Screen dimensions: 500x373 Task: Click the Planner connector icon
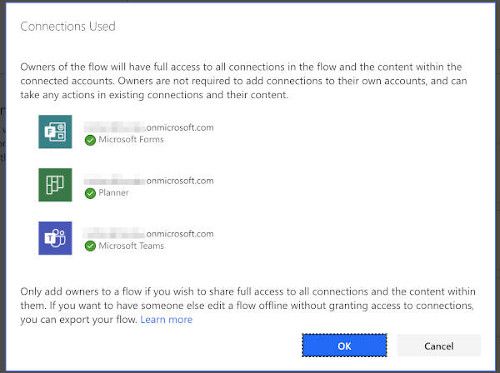click(55, 185)
